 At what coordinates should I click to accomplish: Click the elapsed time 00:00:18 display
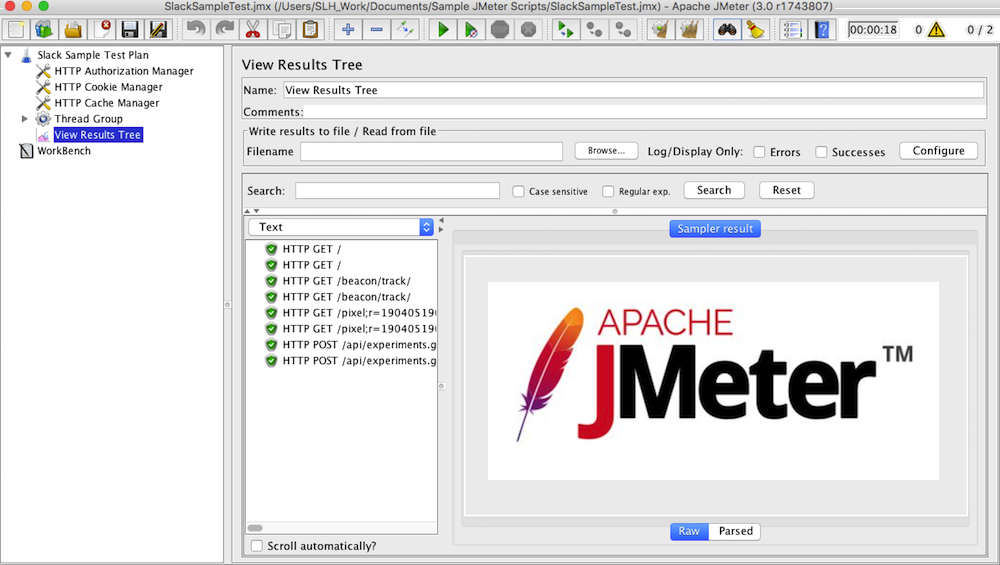point(873,29)
